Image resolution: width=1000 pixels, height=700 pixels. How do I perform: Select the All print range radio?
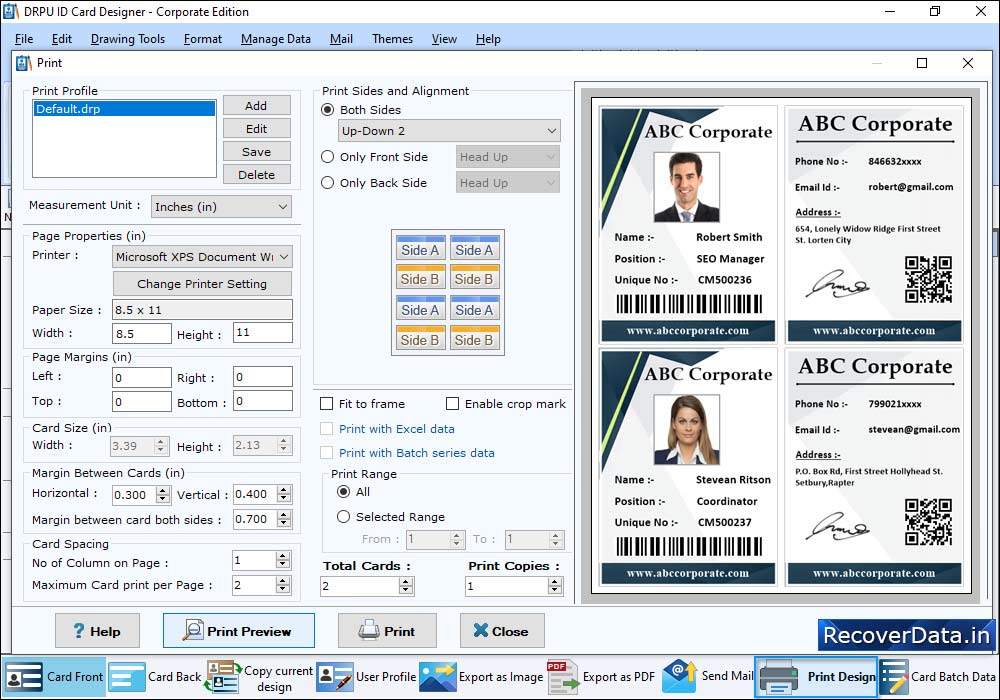tap(344, 492)
